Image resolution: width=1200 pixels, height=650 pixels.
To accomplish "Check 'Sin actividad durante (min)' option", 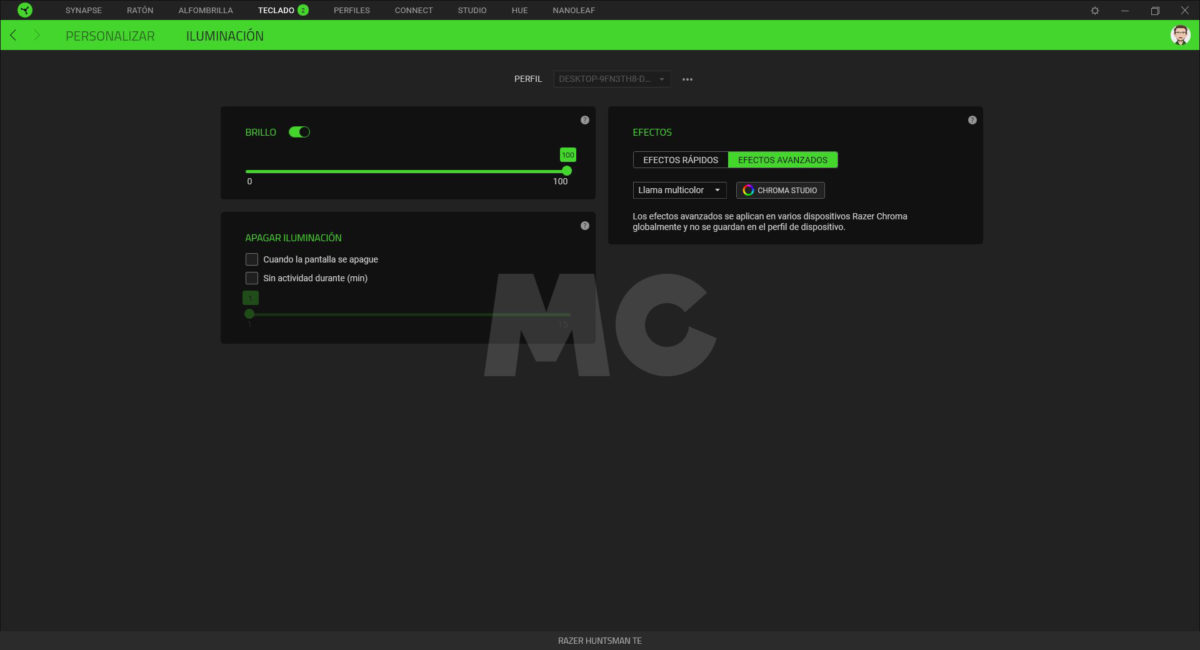I will point(252,278).
